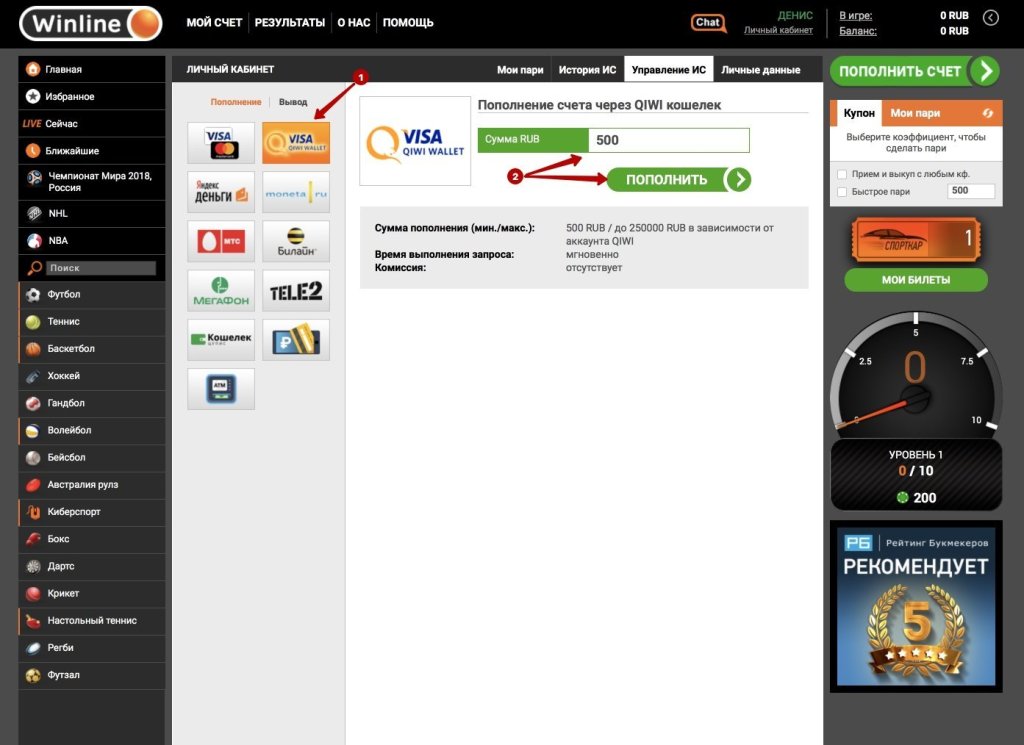Open Главная in the sidebar
The height and width of the screenshot is (745, 1024).
(91, 69)
